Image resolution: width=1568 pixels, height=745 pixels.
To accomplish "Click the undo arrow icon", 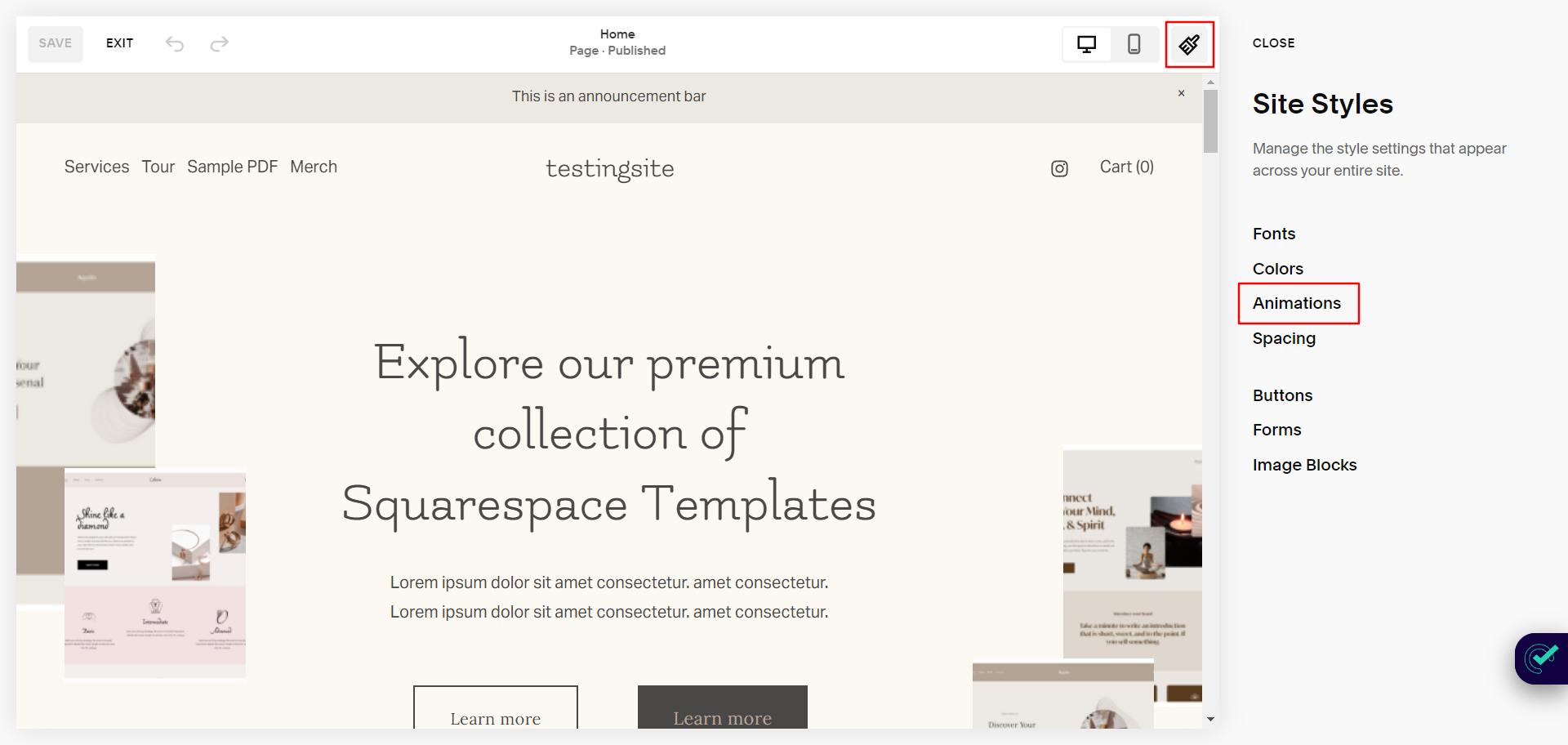I will (175, 43).
